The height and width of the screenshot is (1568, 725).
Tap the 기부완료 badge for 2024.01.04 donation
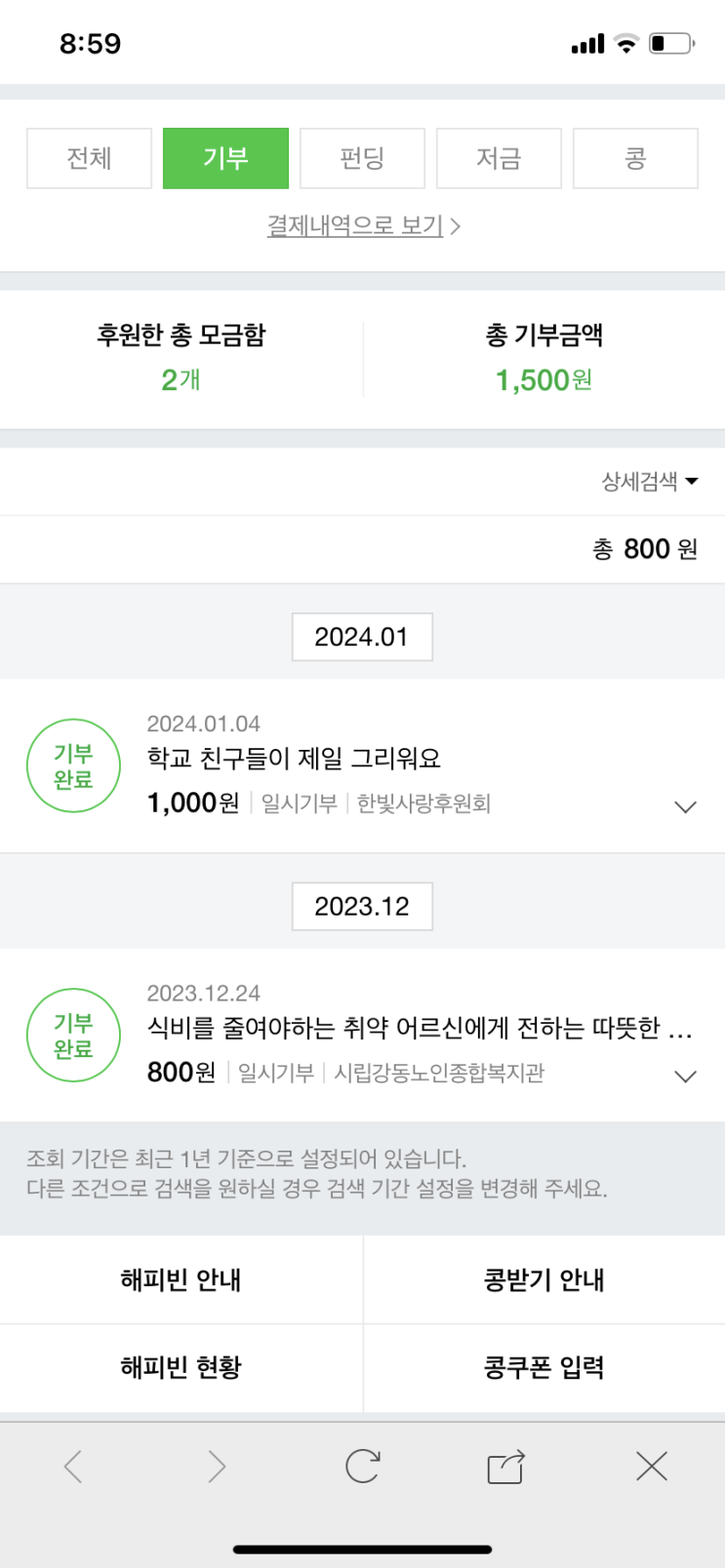pos(73,766)
